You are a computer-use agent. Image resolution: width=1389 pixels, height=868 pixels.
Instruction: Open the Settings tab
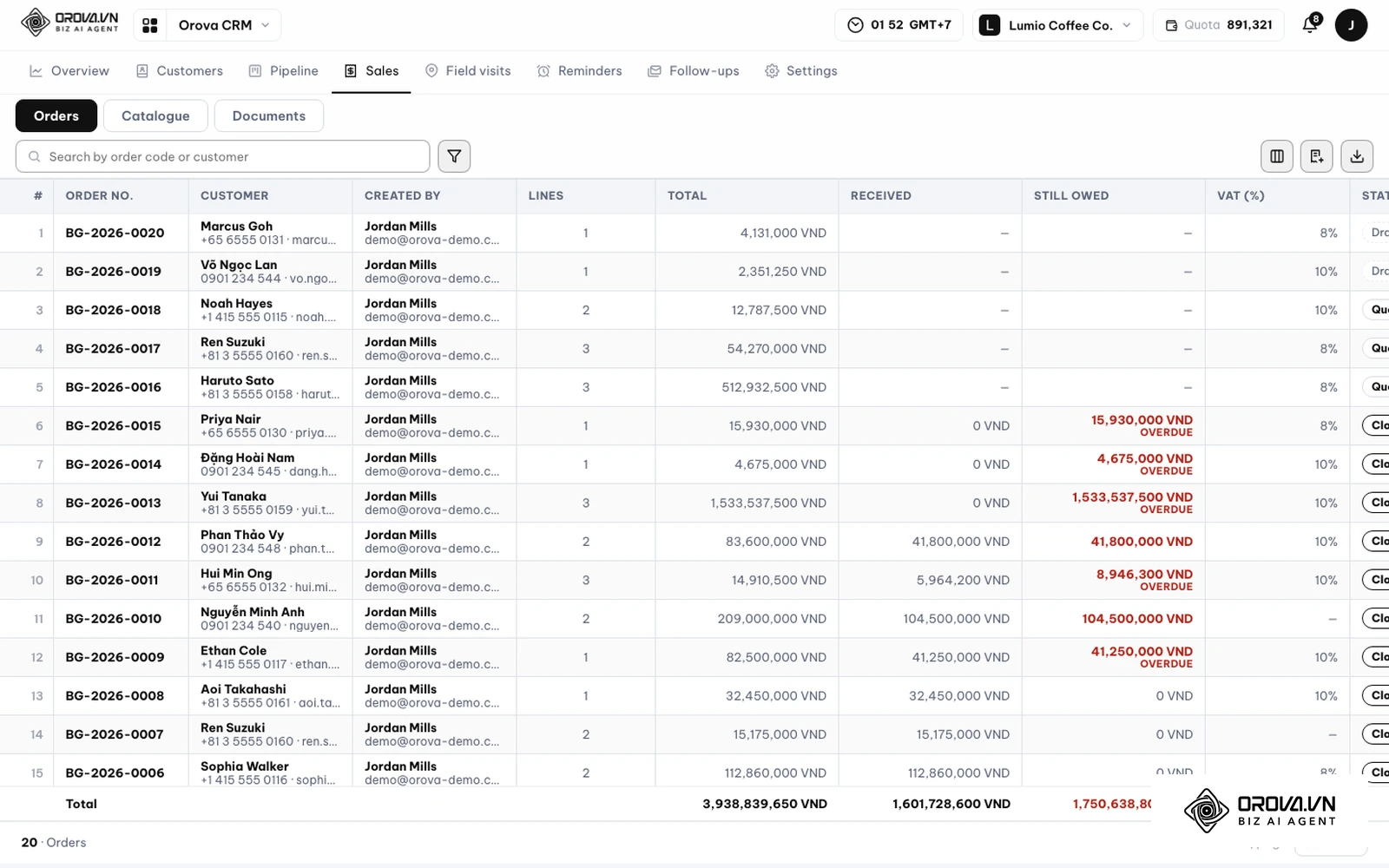[801, 71]
